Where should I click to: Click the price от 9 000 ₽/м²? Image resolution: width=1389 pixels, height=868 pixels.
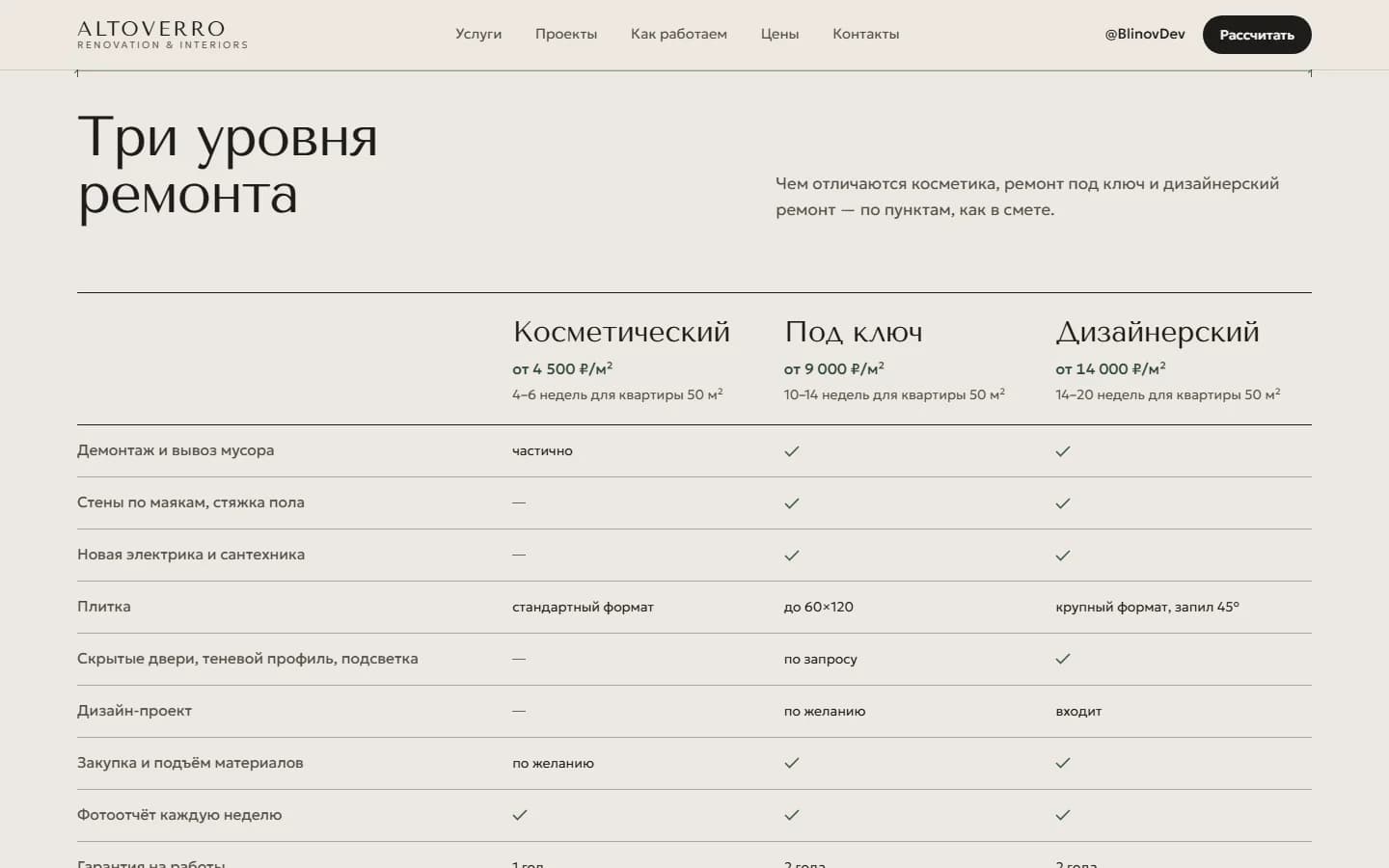(x=834, y=368)
